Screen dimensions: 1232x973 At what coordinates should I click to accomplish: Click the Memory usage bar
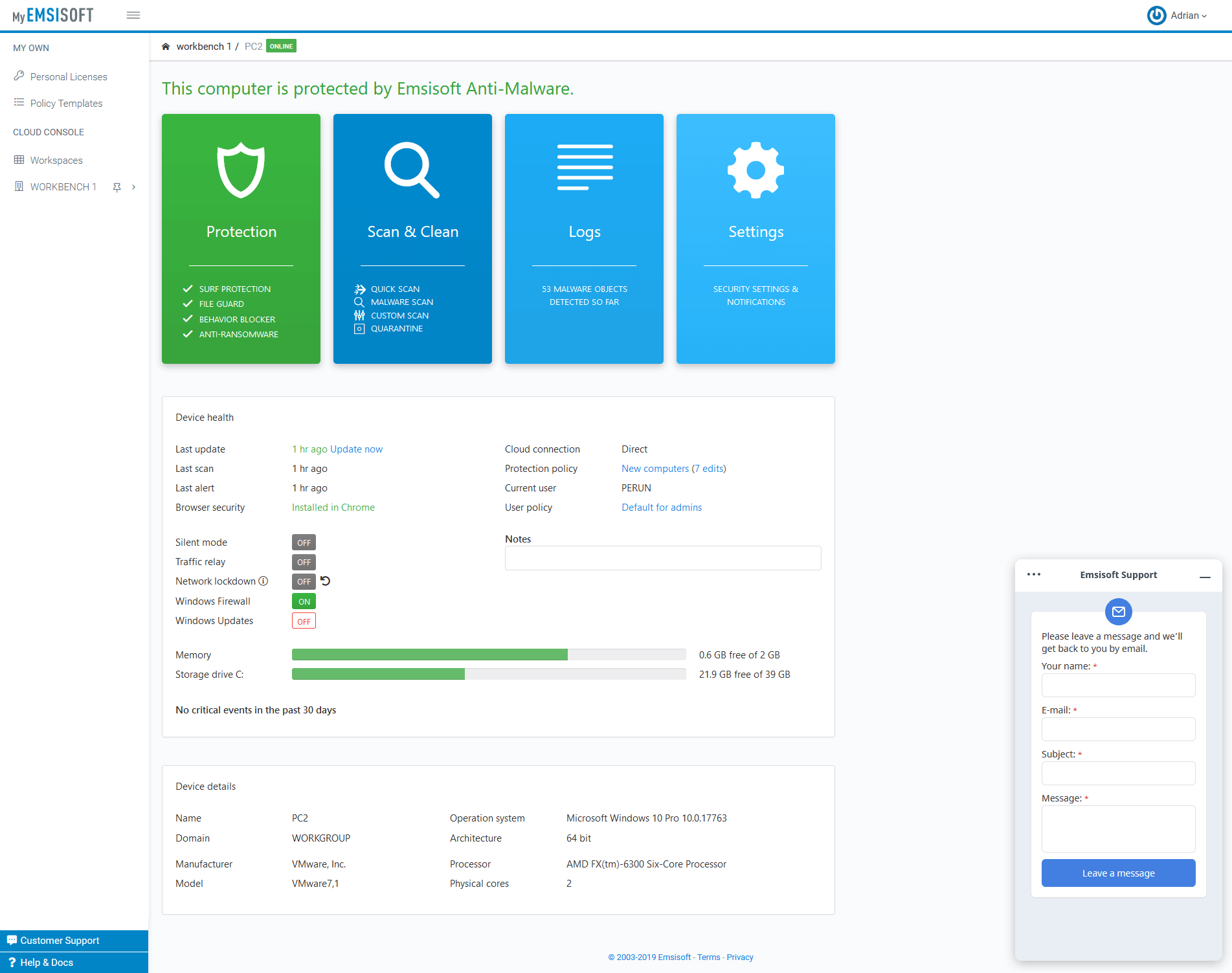[489, 654]
